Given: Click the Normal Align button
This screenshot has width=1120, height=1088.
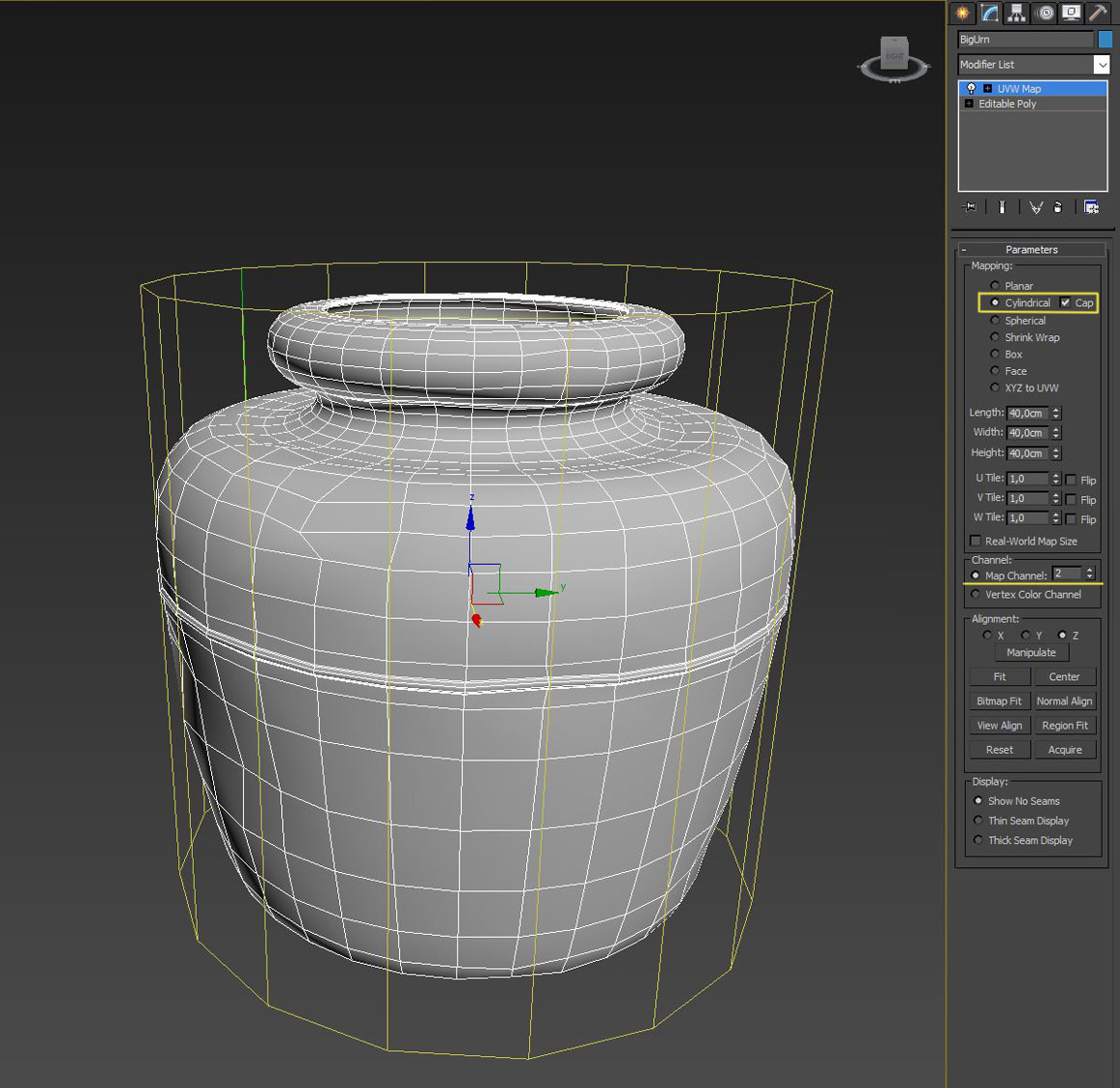Looking at the screenshot, I should (x=1064, y=700).
